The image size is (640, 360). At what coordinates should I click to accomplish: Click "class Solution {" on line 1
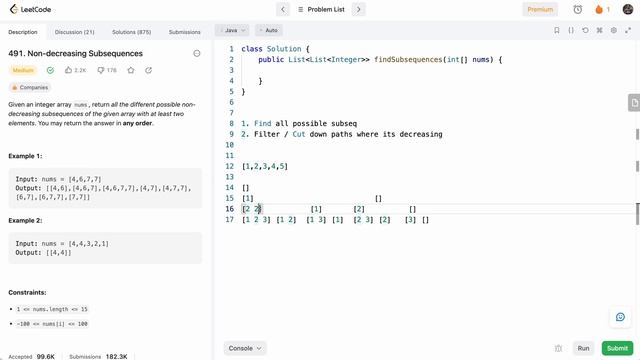tap(276, 49)
